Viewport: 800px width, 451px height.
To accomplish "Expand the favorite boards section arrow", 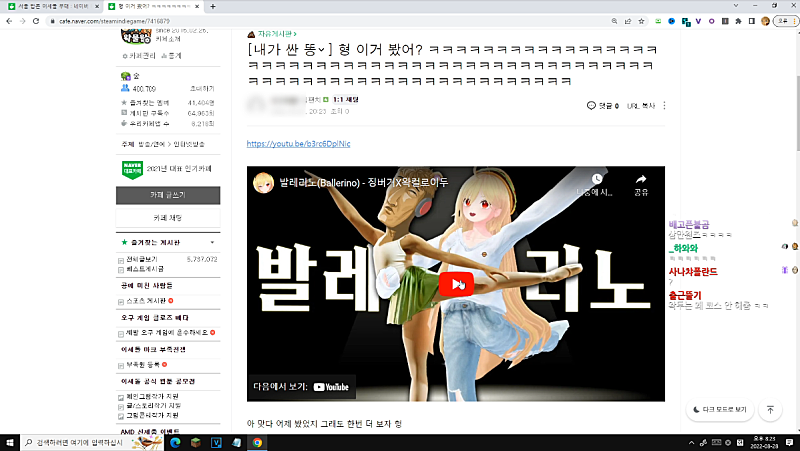I will point(212,243).
